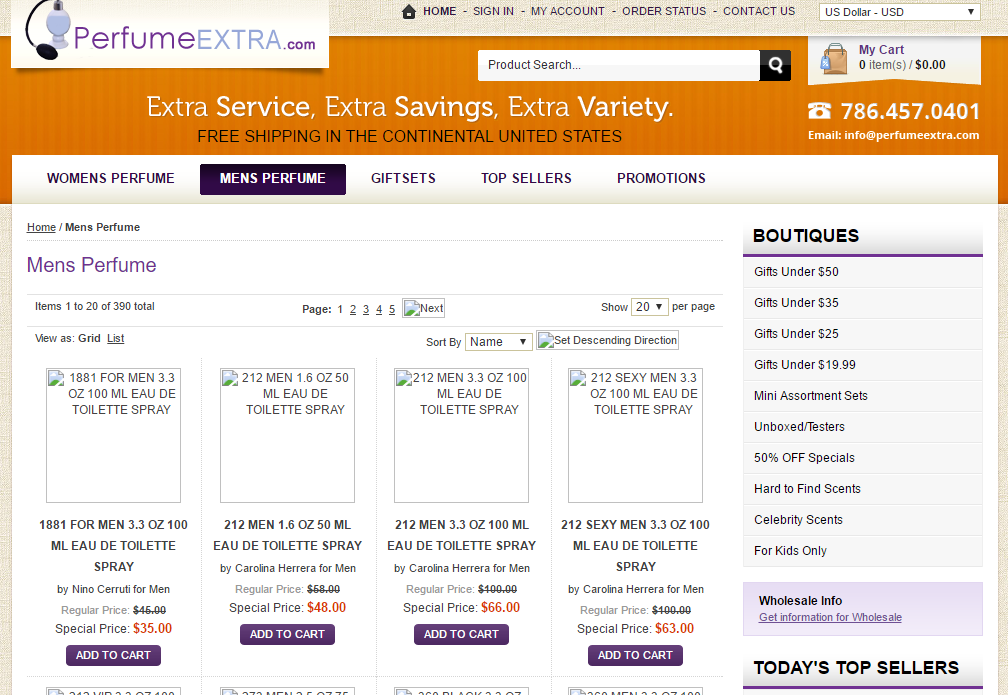Click 212 Sexy Men product title link
The width and height of the screenshot is (1008, 695).
click(635, 545)
